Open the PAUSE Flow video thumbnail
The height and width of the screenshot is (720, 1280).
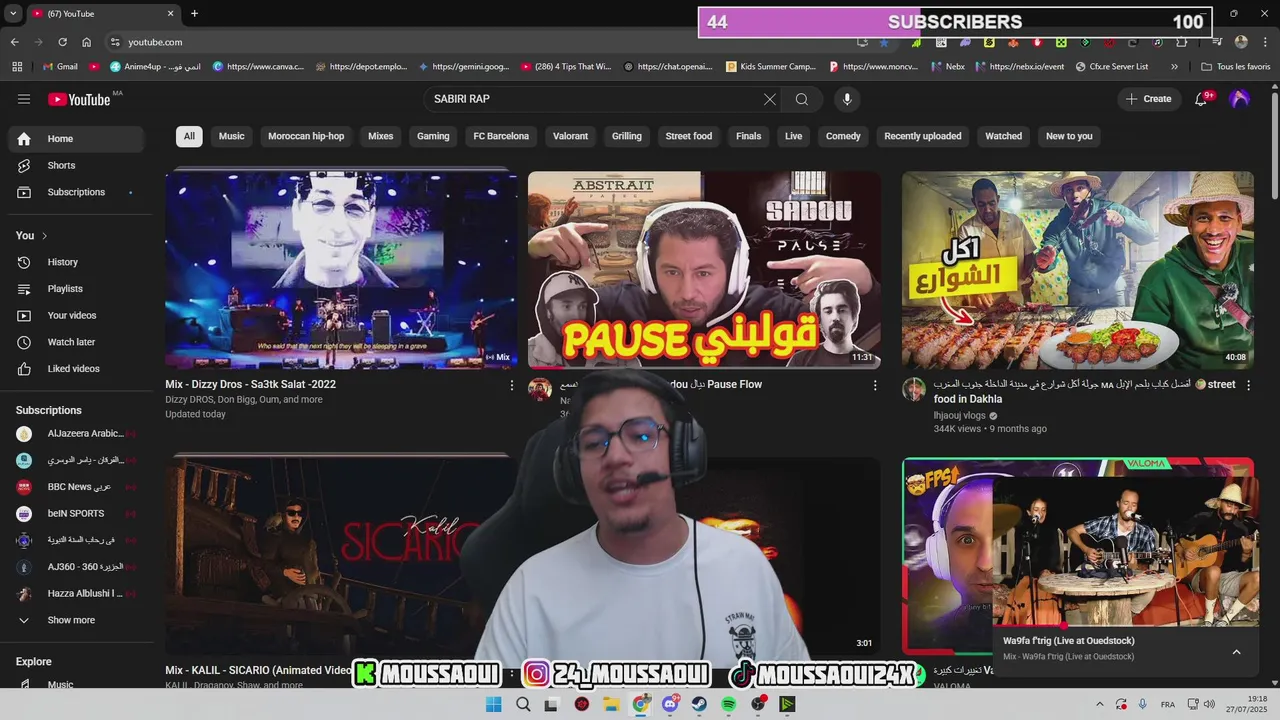tap(704, 269)
